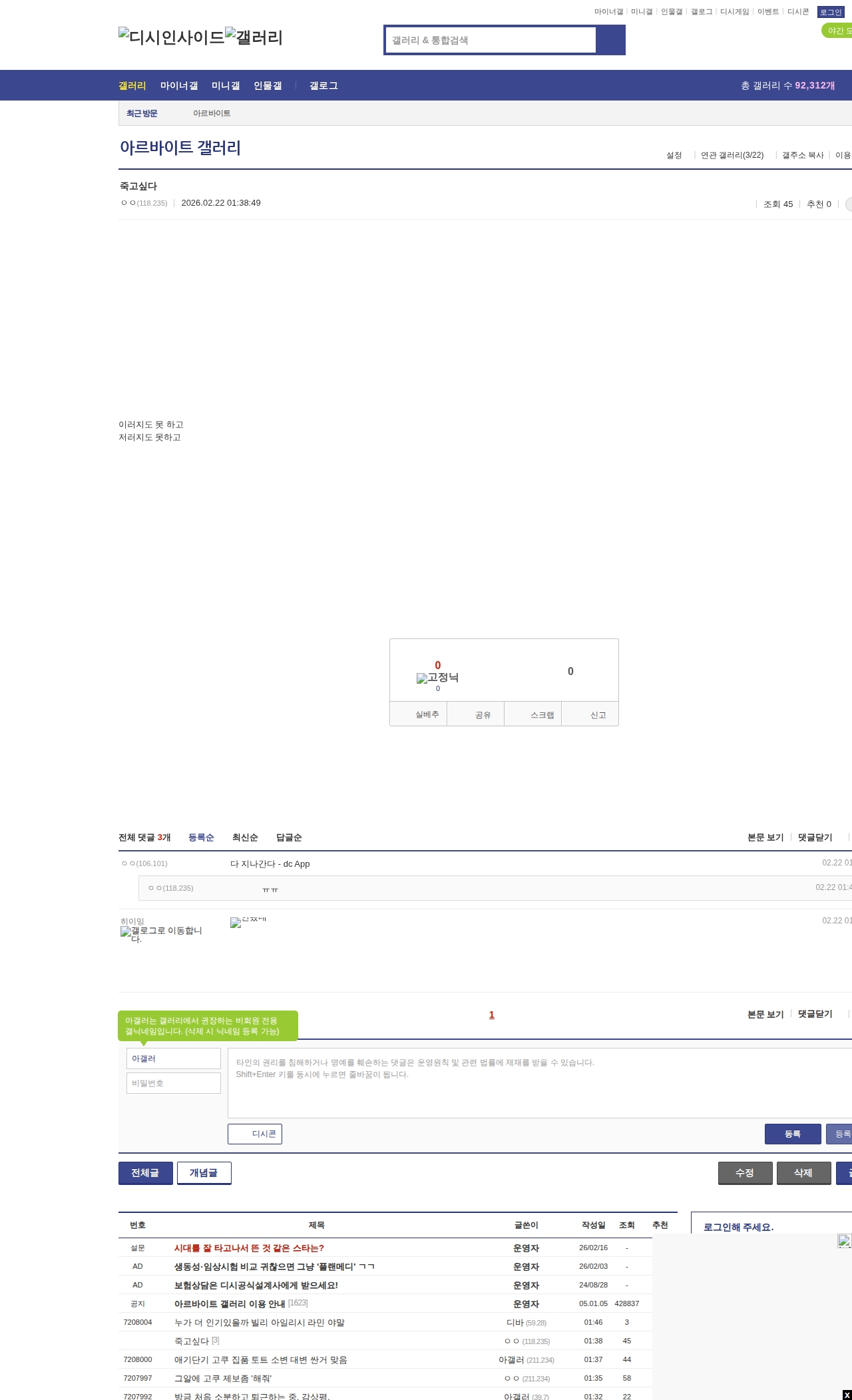Open the post 그알에 고쿠 제보좀 '해줘'
The height and width of the screenshot is (1400, 852).
(223, 1379)
